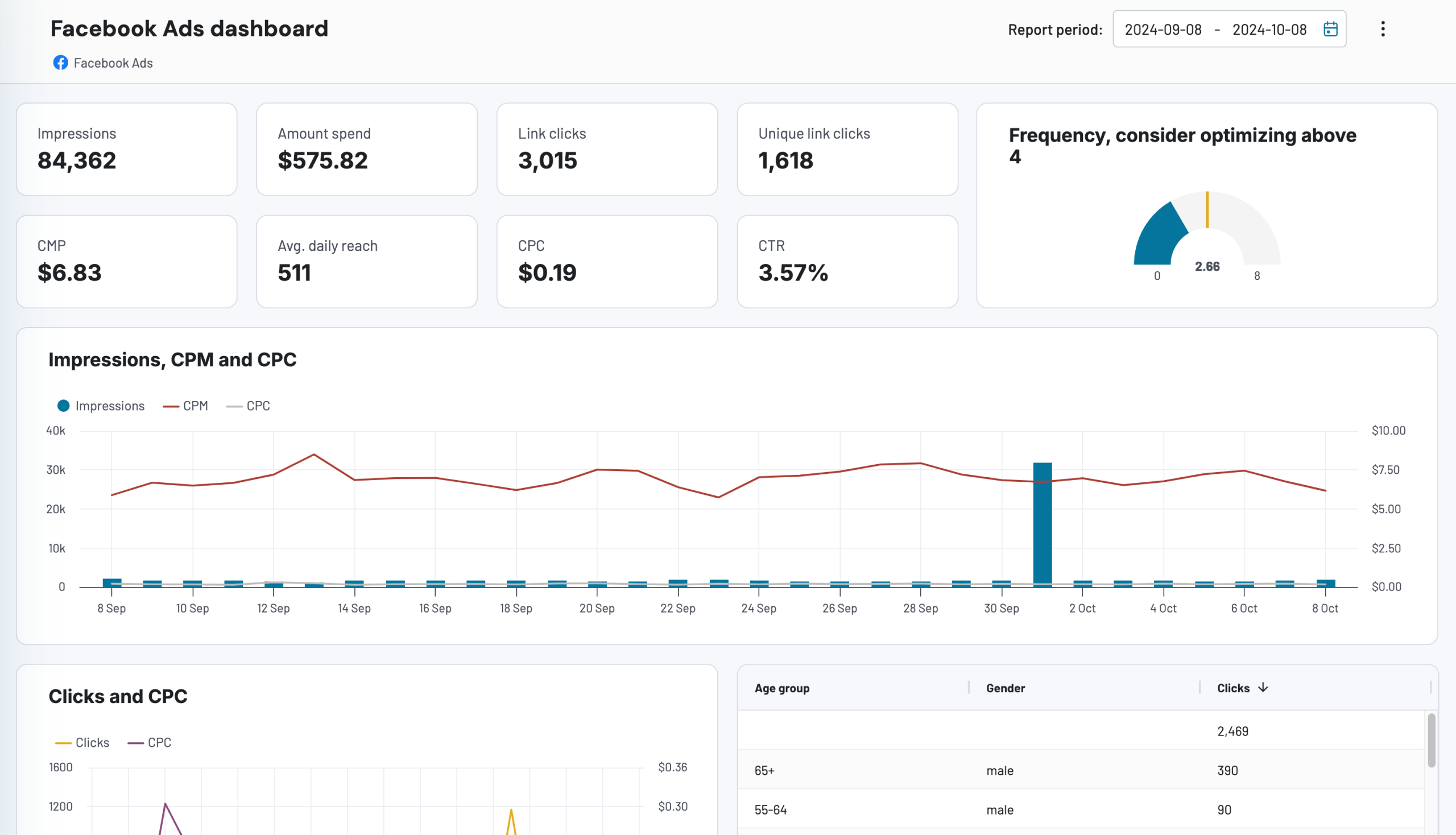Click the 2 Oct axis label
This screenshot has height=835, width=1456.
click(x=1082, y=608)
